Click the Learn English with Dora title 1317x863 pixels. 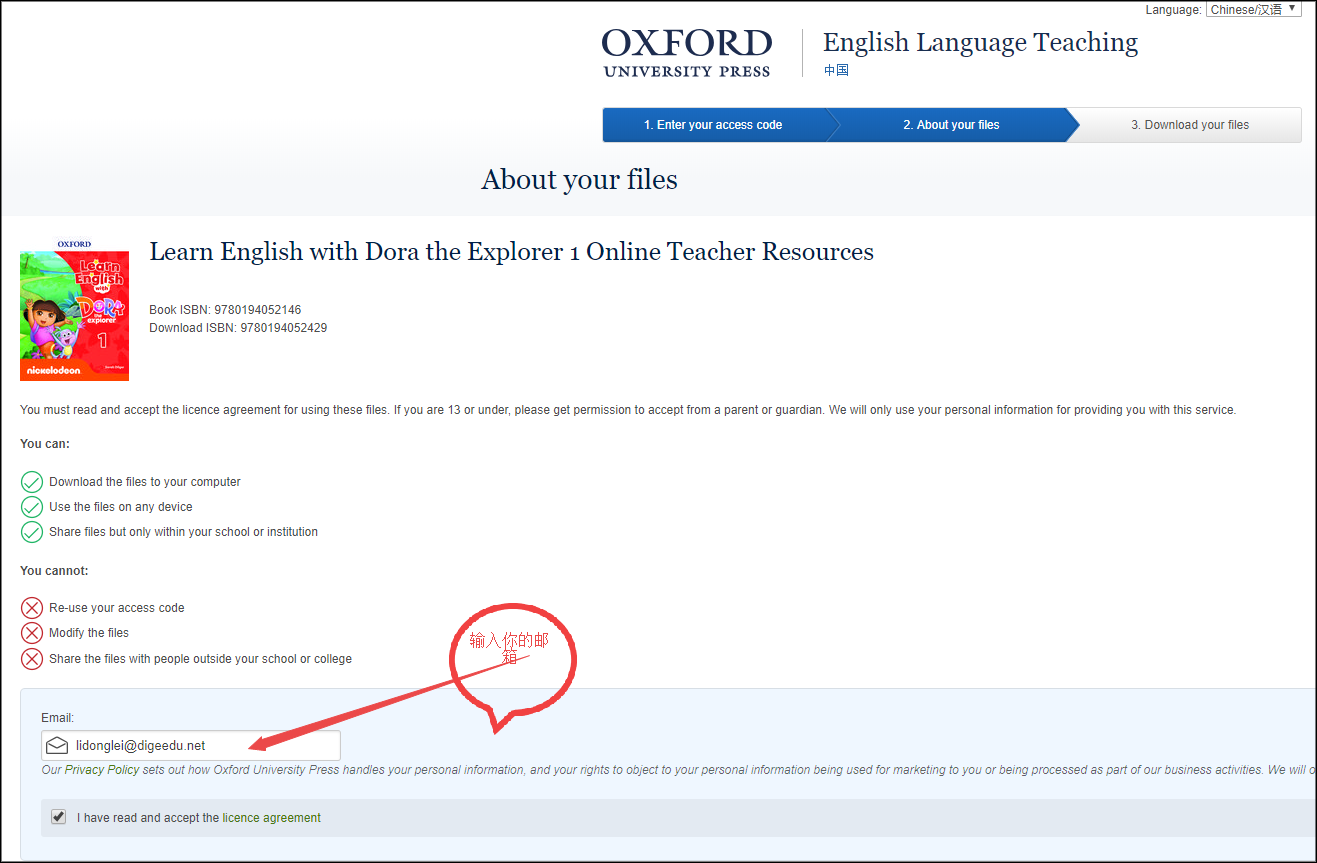[511, 252]
